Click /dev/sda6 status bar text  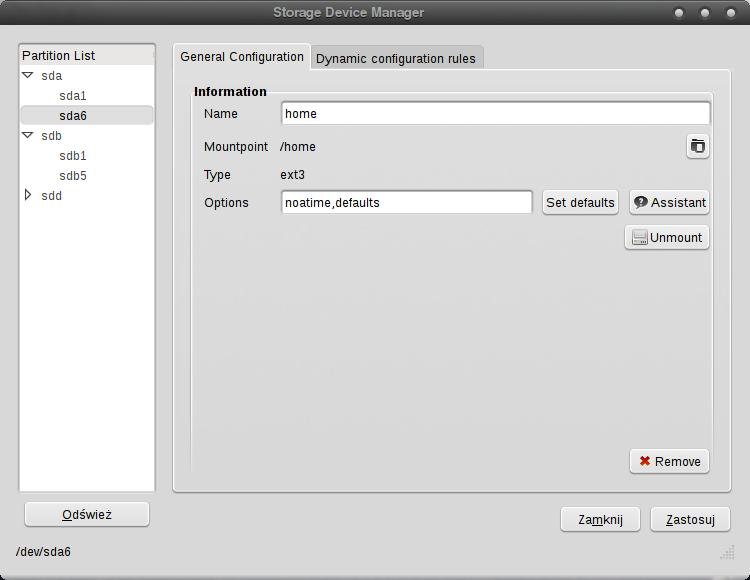point(43,552)
